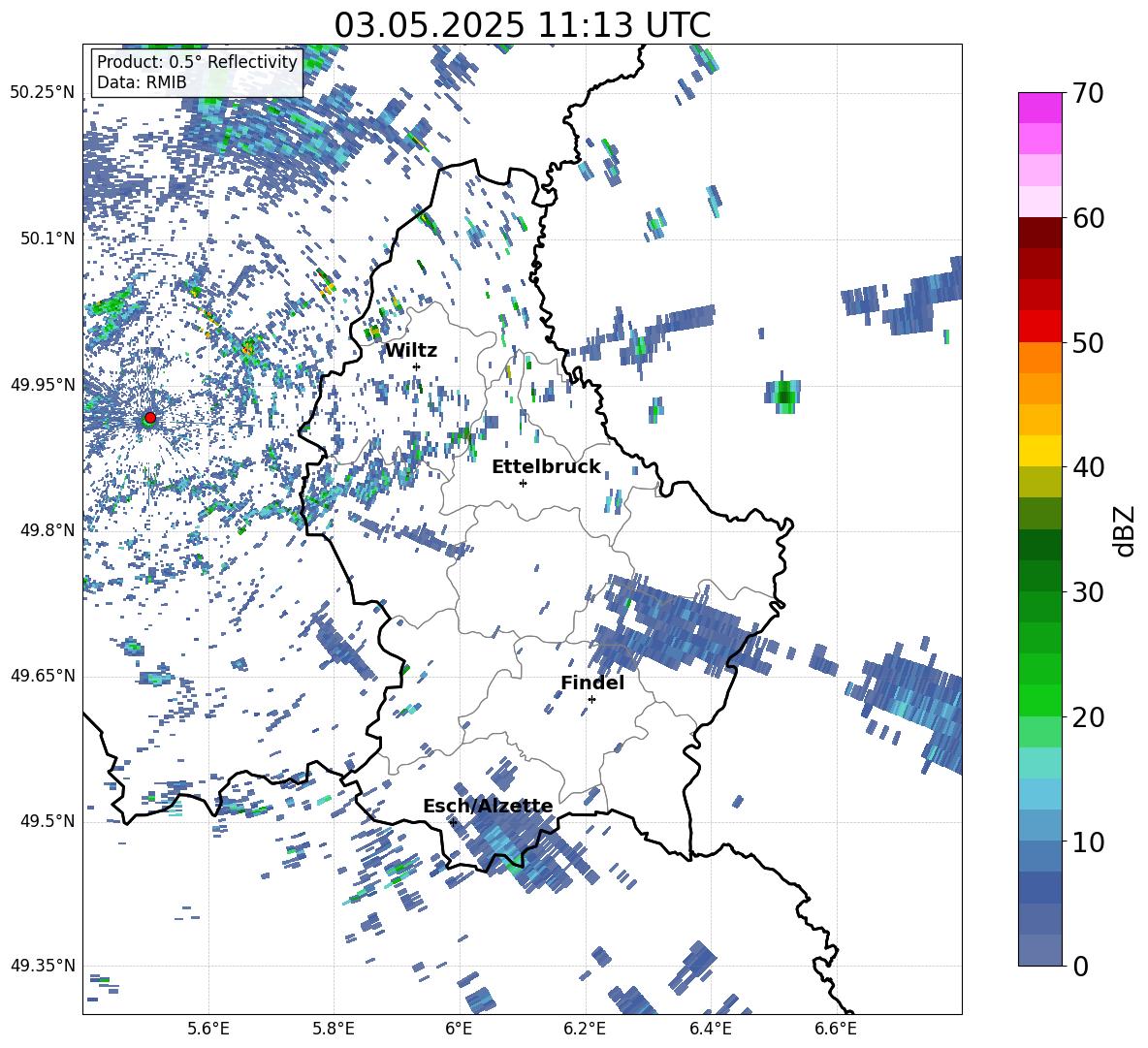Click the dBZ colorbar axis label
The height and width of the screenshot is (1048, 1148).
pyautogui.click(x=1126, y=530)
